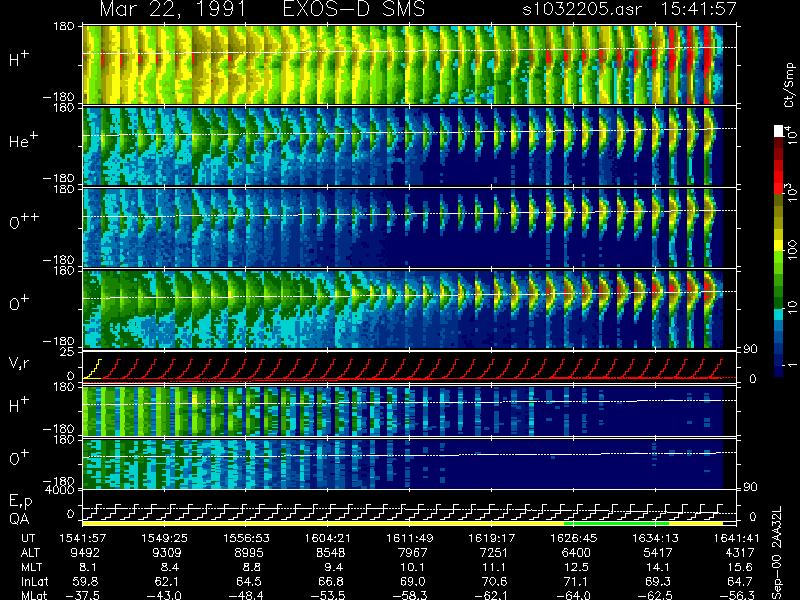The image size is (800, 600).
Task: Click InLat value "69.0"
Action: pos(413,581)
